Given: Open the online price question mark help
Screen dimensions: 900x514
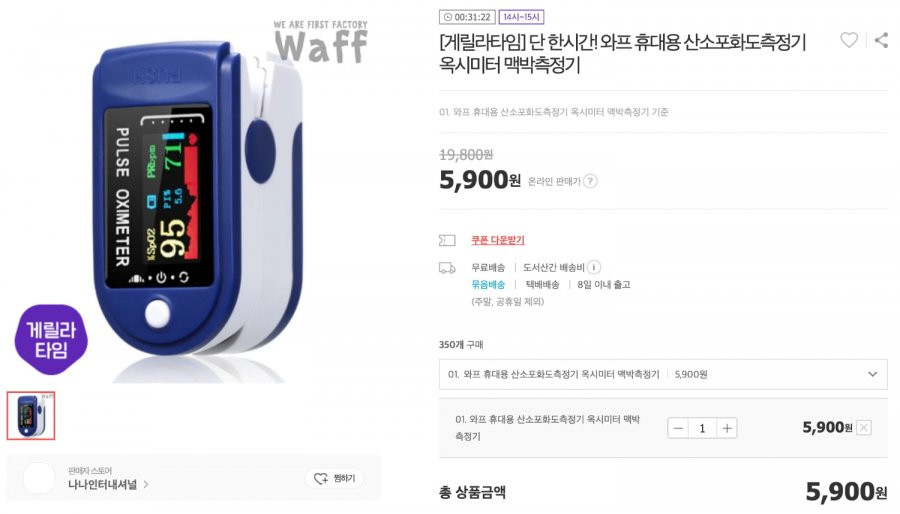Looking at the screenshot, I should (x=590, y=181).
